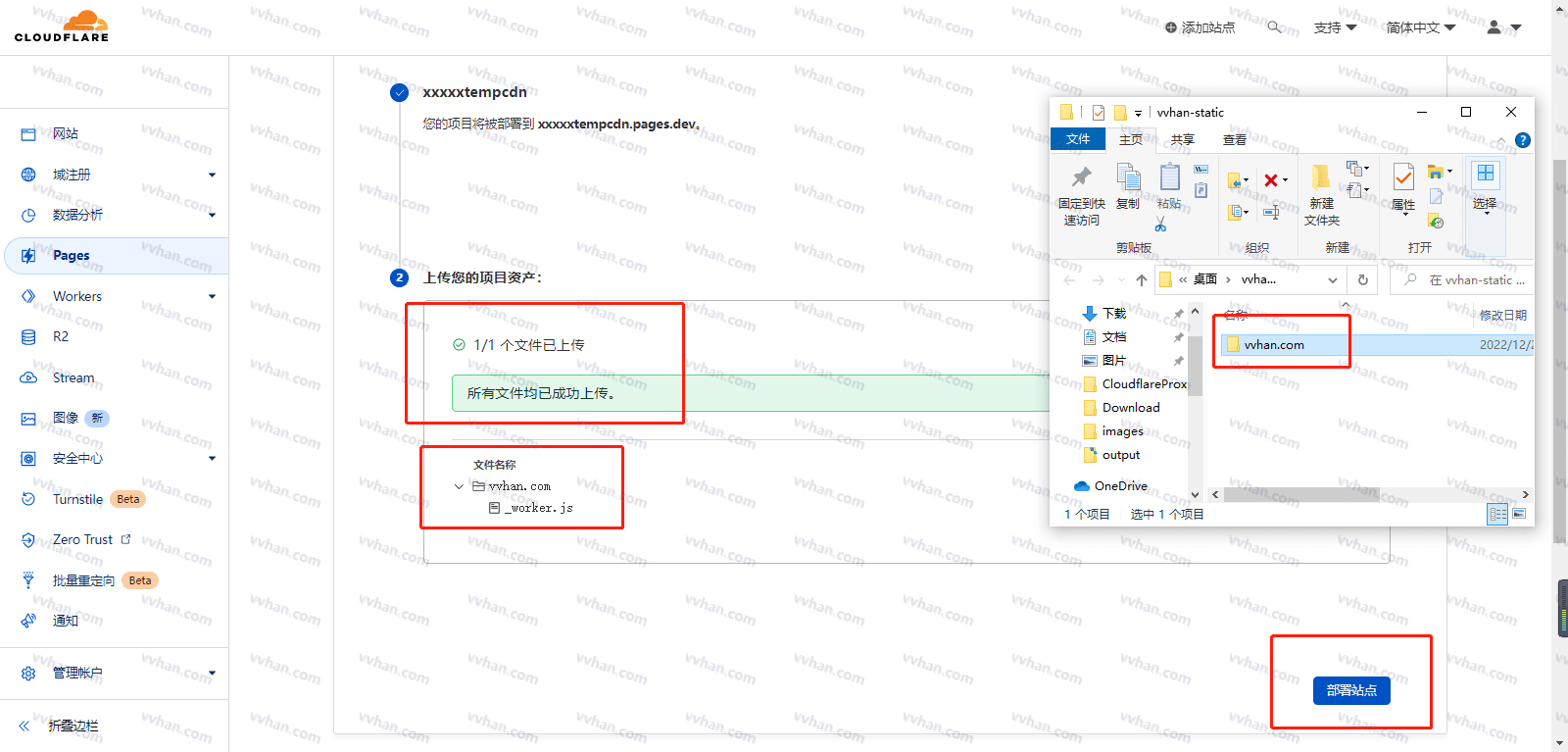The height and width of the screenshot is (752, 1568).
Task: Click the copy path icon in ribbon
Action: tap(1200, 169)
